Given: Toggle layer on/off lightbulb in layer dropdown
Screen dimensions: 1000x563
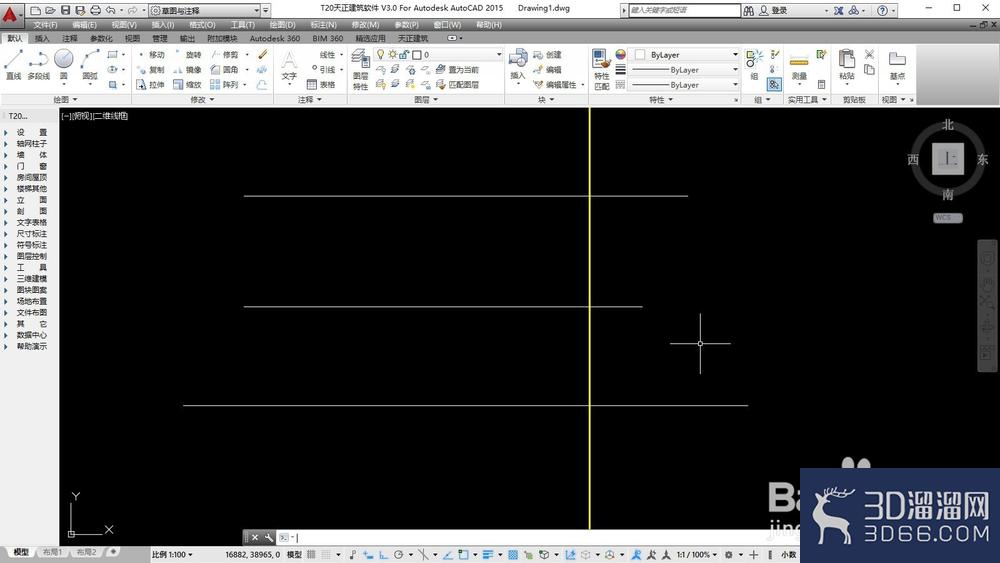Looking at the screenshot, I should click(x=381, y=55).
